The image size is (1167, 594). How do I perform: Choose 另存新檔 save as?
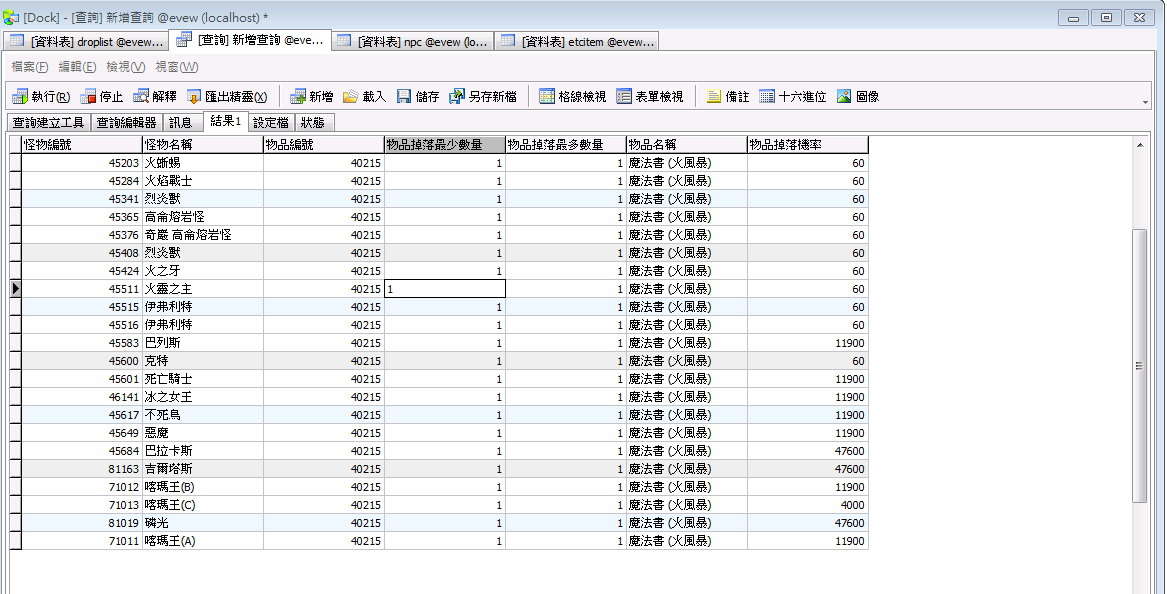click(482, 97)
